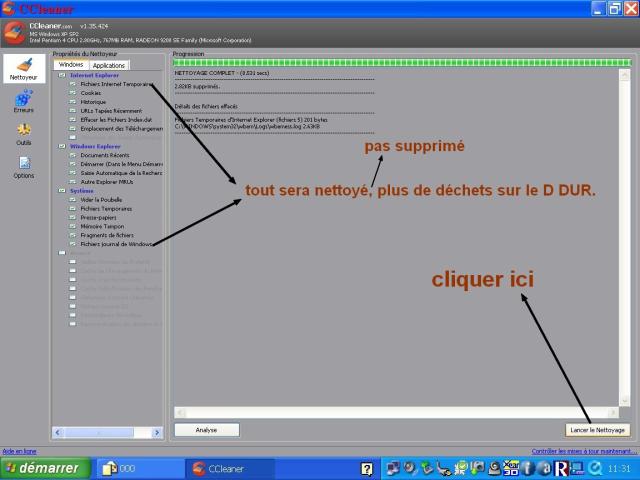Select the CCleaner taskbar button
Screen dimensions: 640x480
(x=229, y=469)
